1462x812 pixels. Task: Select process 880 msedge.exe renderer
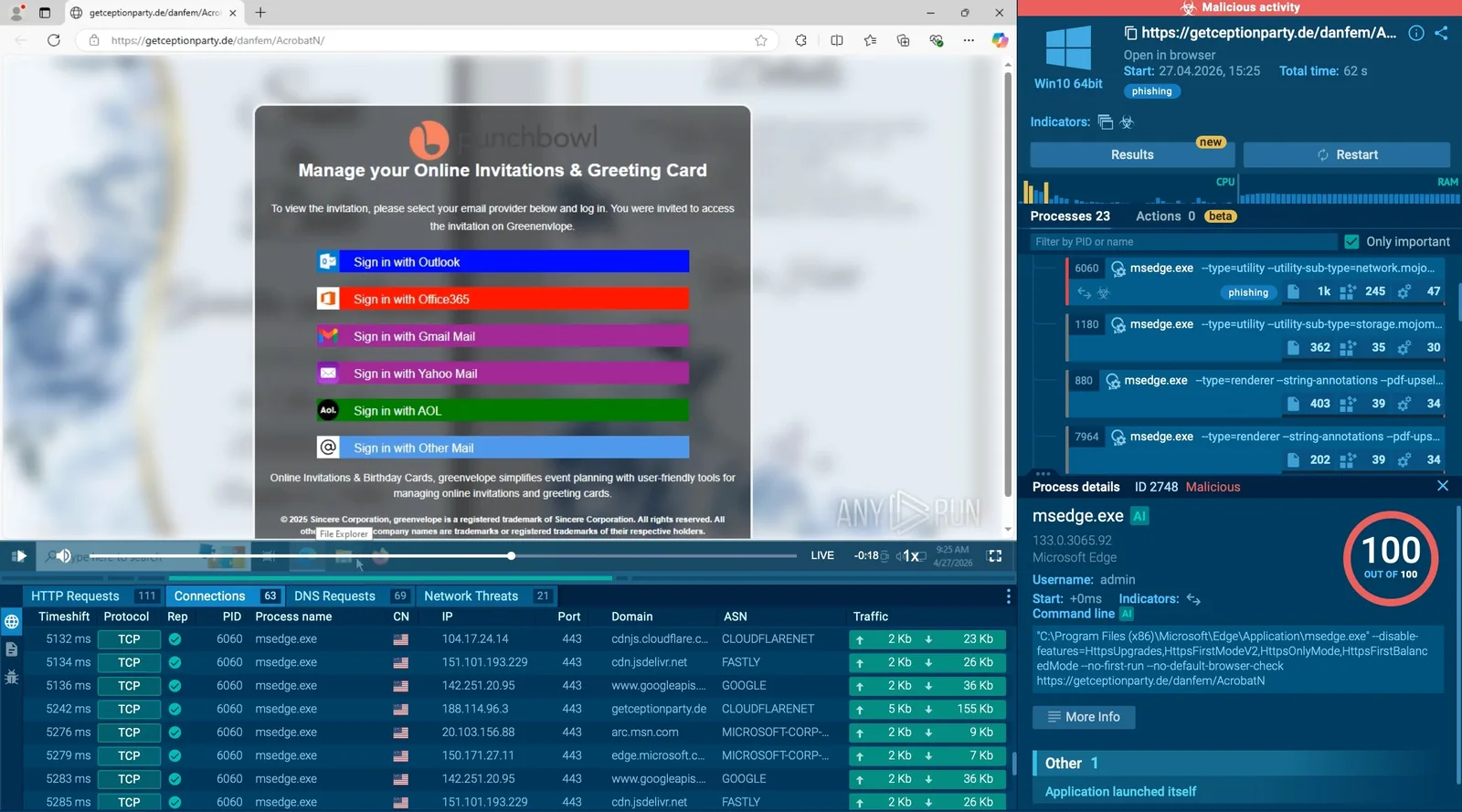pyautogui.click(x=1256, y=392)
